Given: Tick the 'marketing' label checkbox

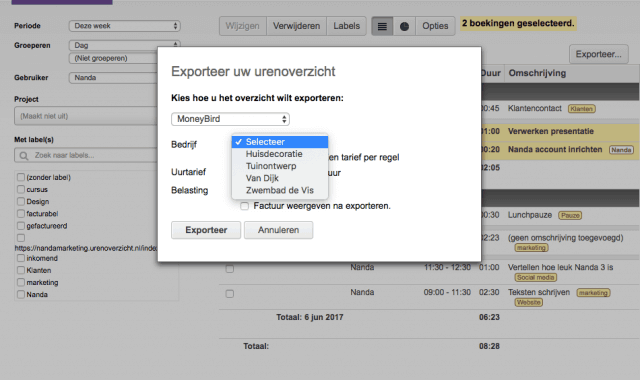Looking at the screenshot, I should coord(21,282).
